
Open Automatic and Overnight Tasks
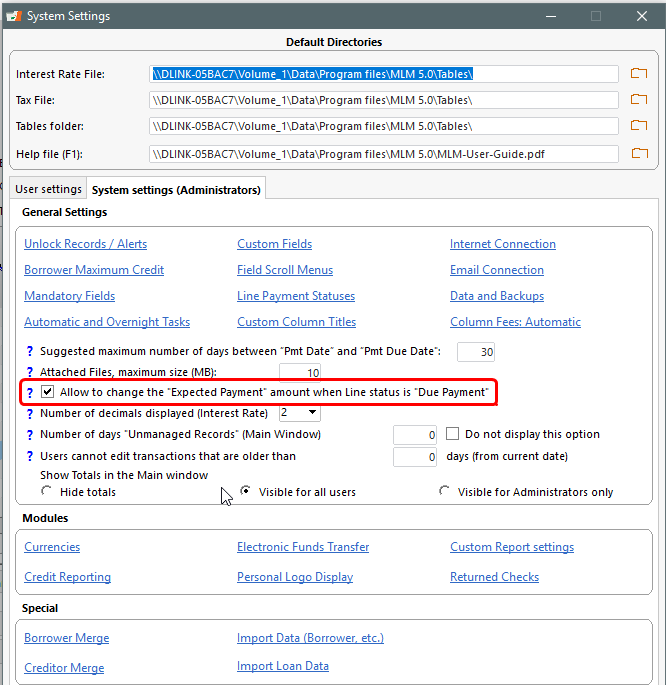pyautogui.click(x=107, y=322)
